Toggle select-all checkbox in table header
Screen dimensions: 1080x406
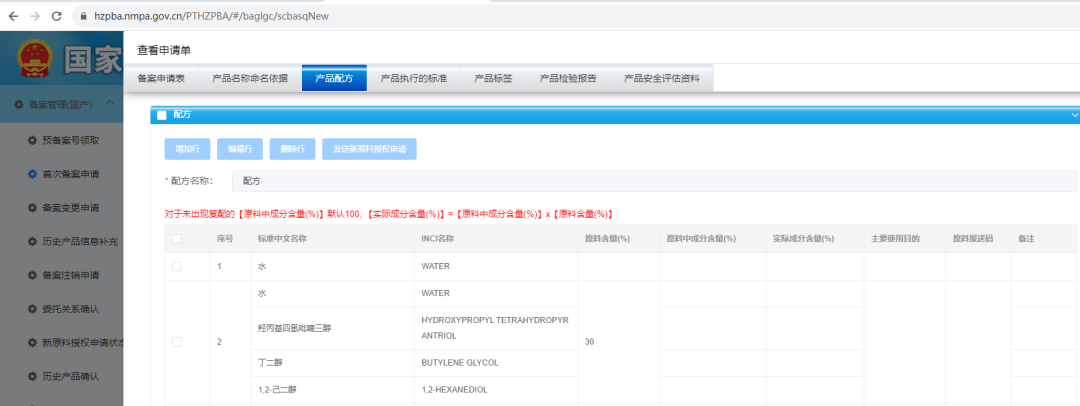click(176, 238)
